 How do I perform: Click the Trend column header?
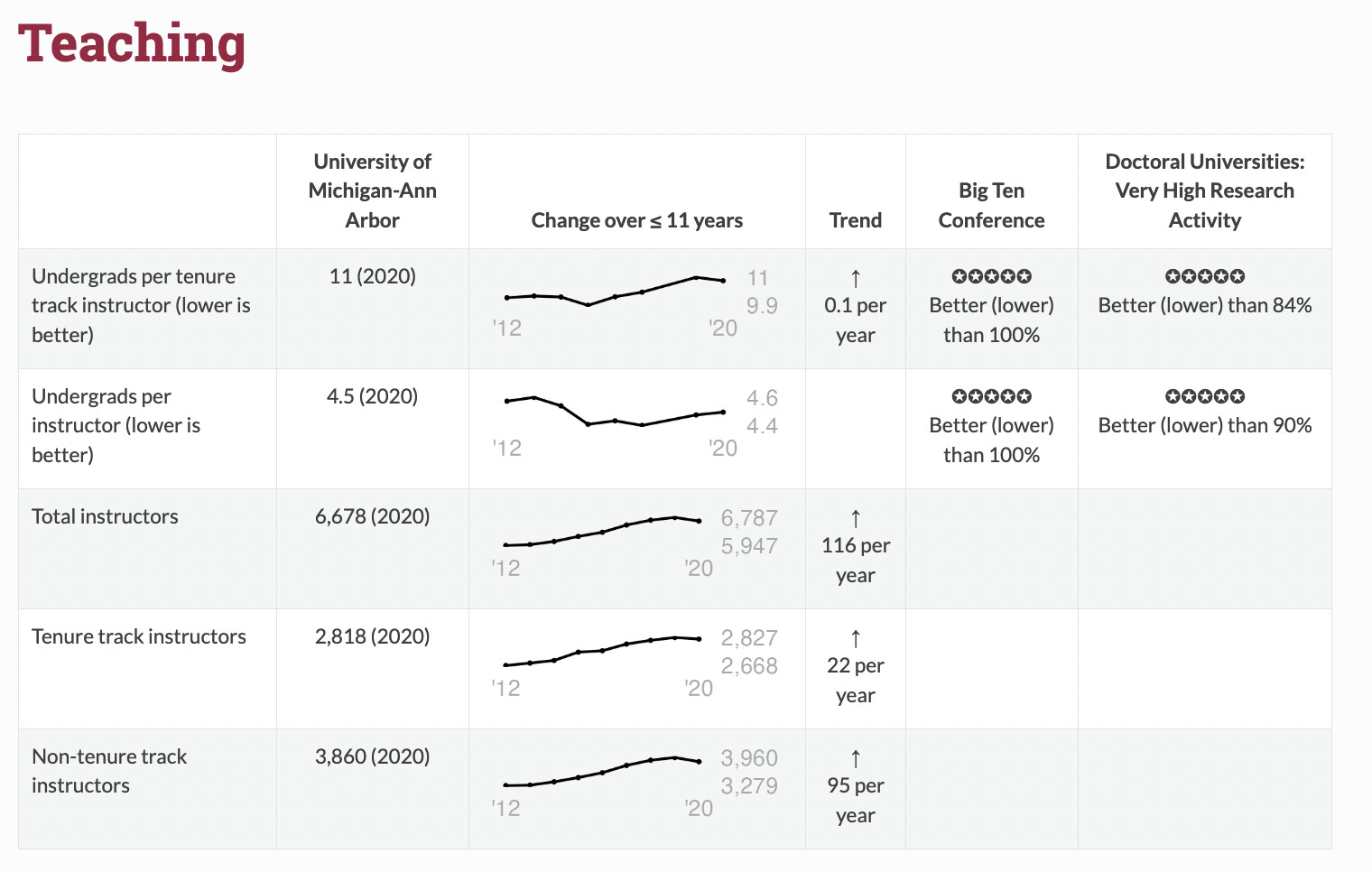pyautogui.click(x=855, y=220)
